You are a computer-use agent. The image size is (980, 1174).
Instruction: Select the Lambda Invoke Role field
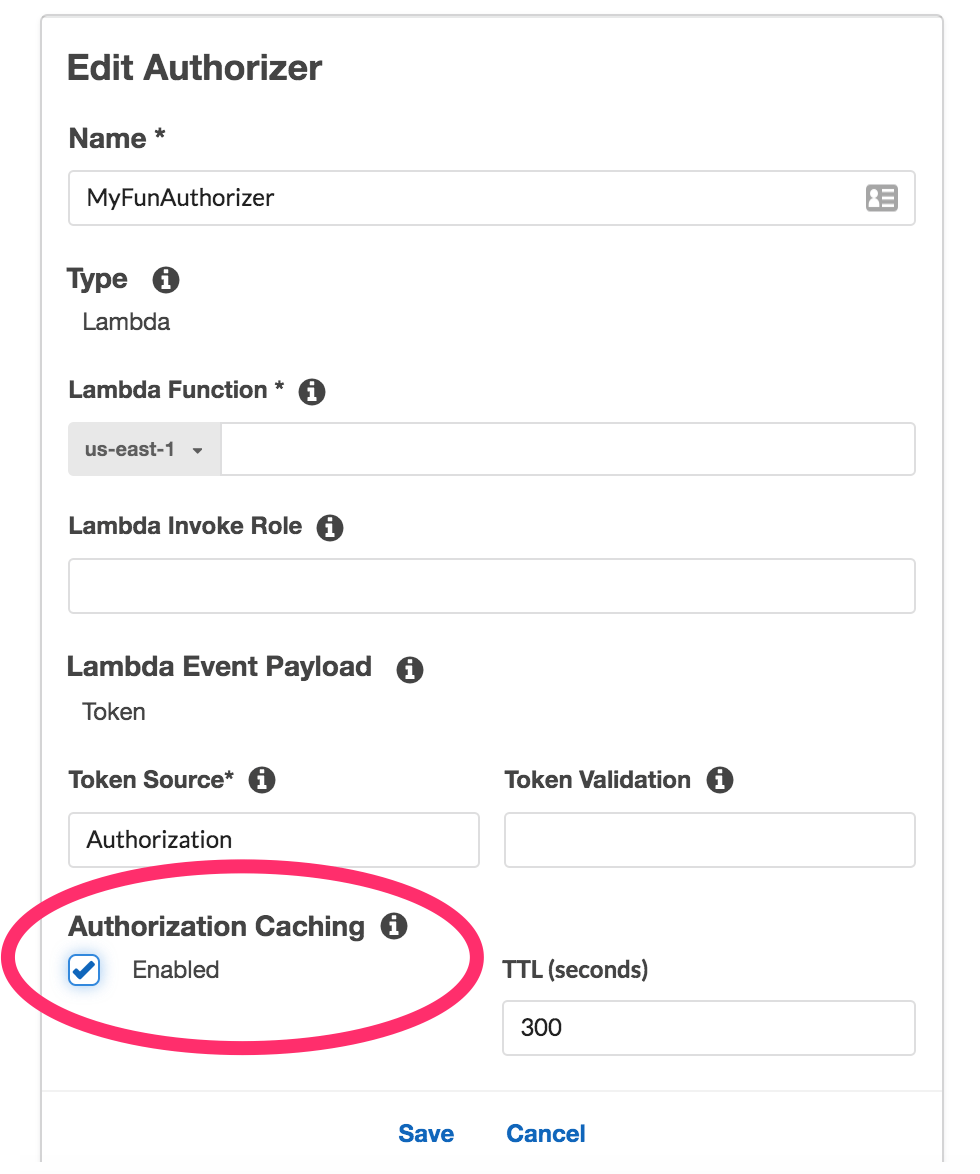(490, 586)
